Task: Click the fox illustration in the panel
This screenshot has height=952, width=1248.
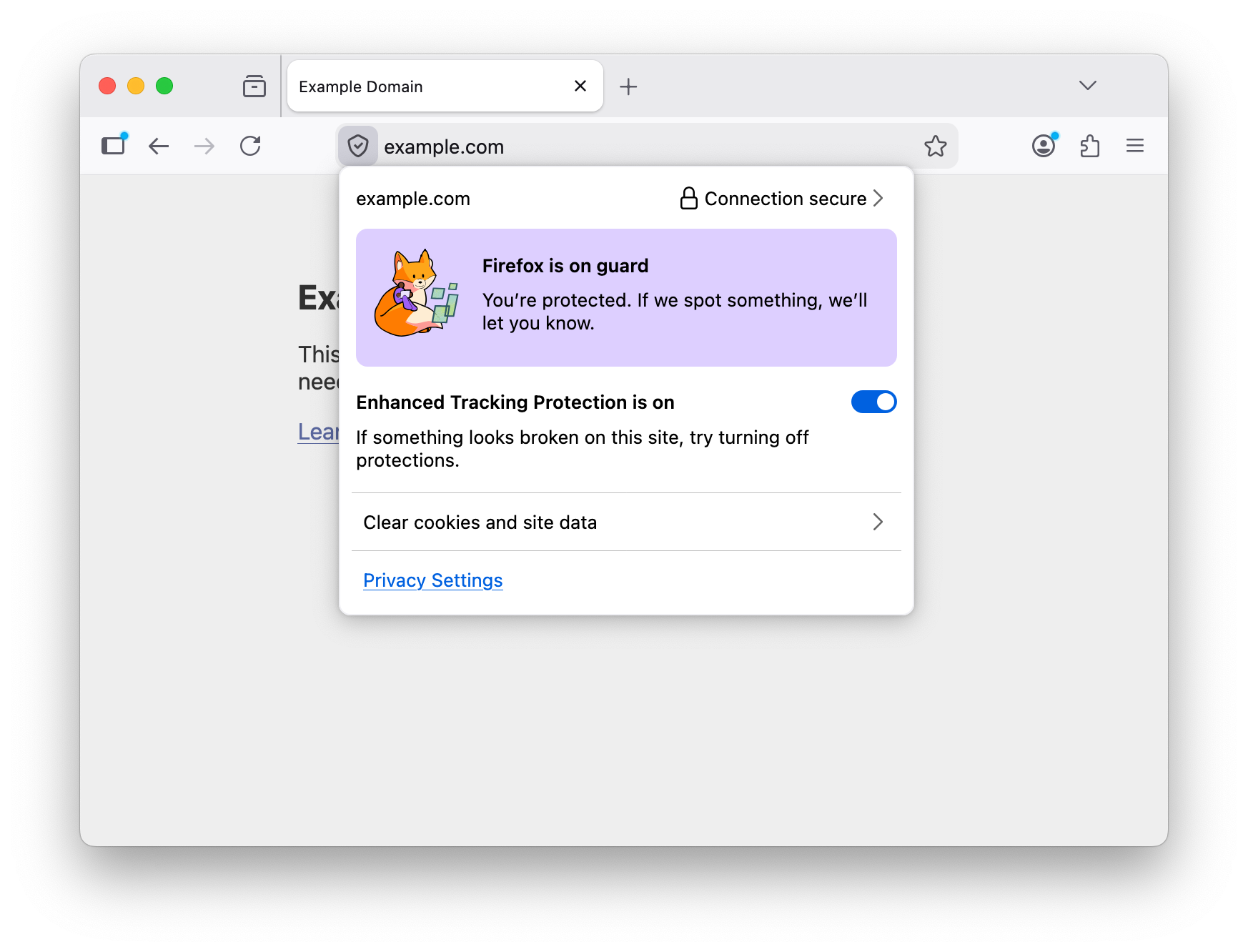Action: click(x=417, y=293)
